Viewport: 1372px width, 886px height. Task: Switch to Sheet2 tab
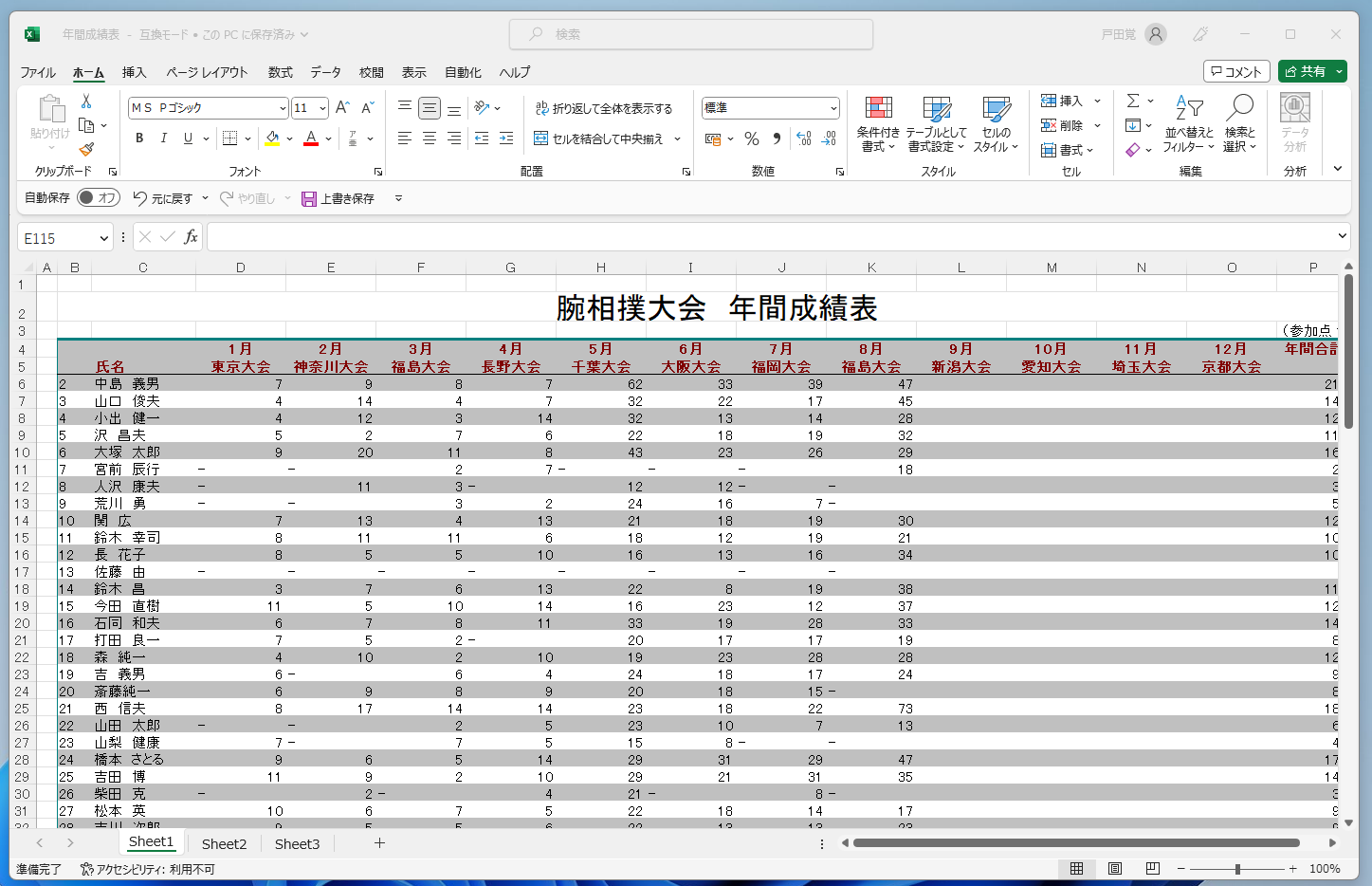coord(224,843)
